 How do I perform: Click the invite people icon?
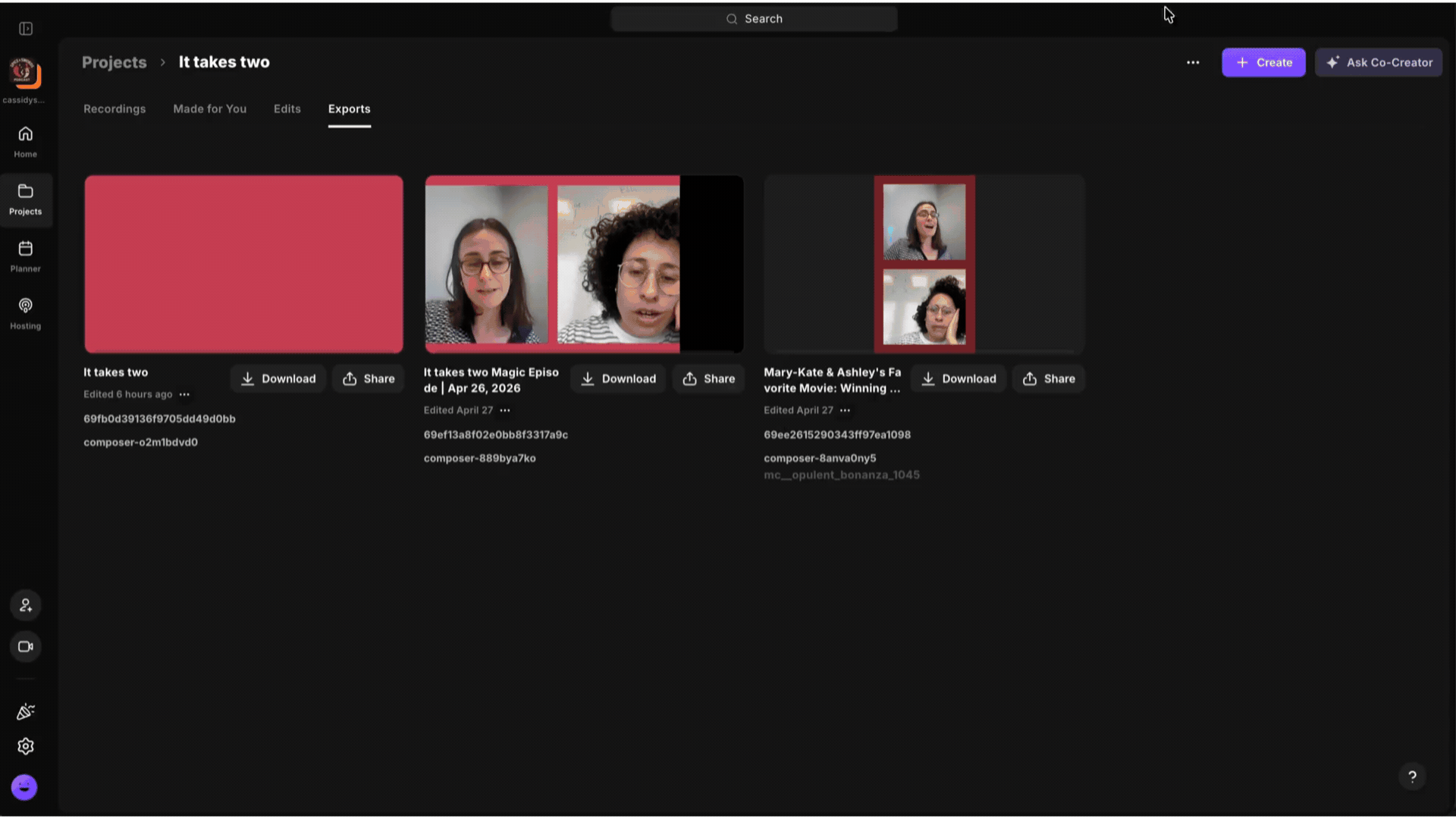click(25, 605)
